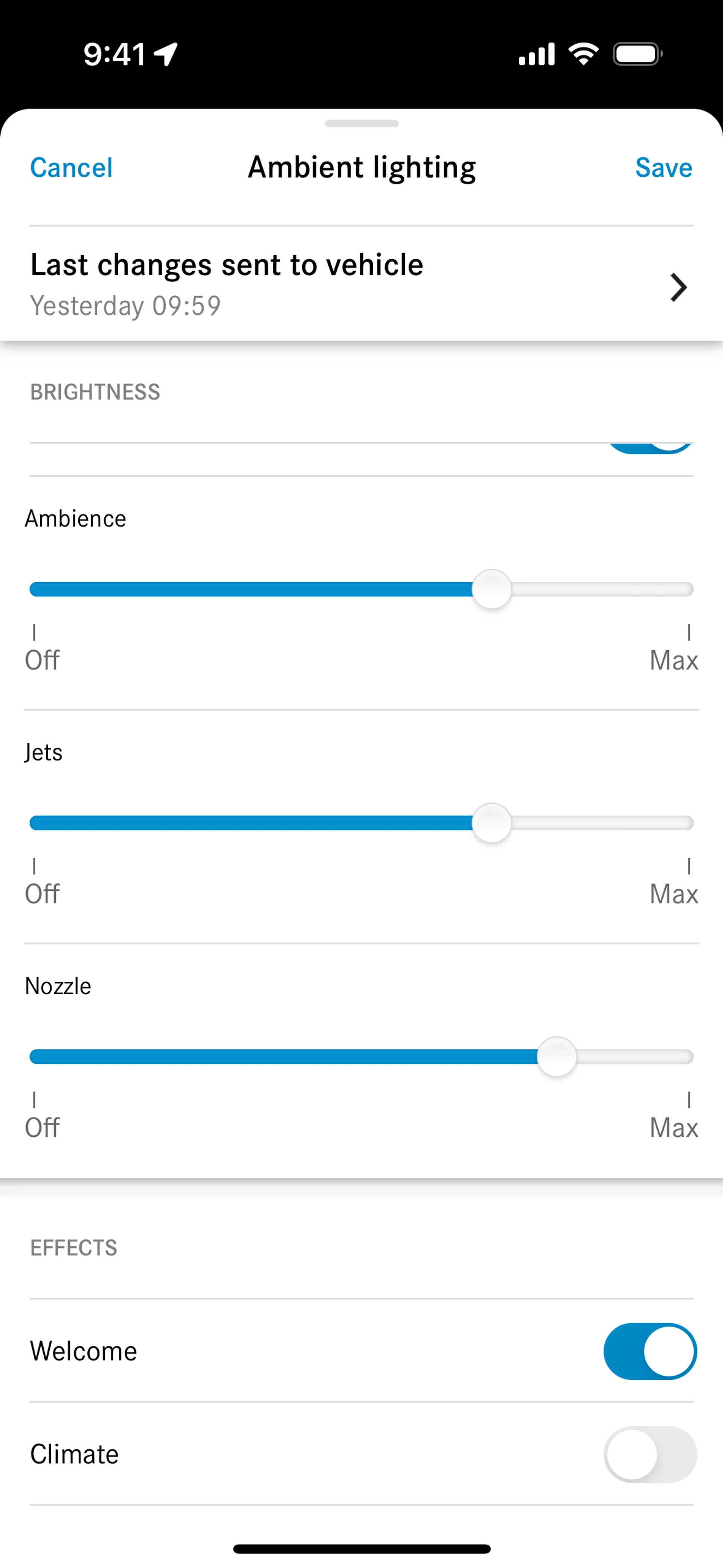
Task: Click the Jets brightness slider knob
Action: pyautogui.click(x=492, y=823)
